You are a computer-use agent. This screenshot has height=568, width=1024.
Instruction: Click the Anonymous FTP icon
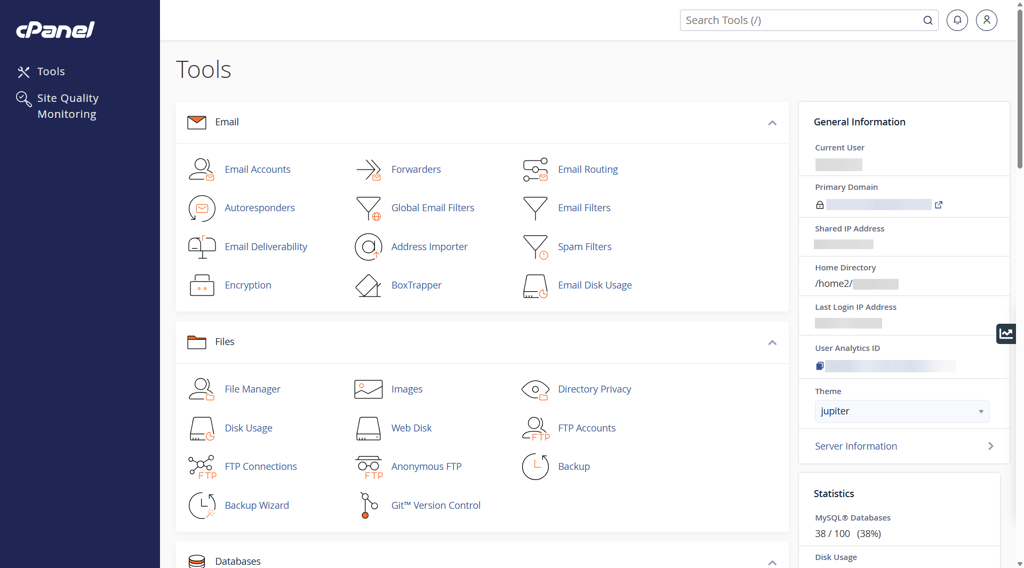[x=368, y=467]
